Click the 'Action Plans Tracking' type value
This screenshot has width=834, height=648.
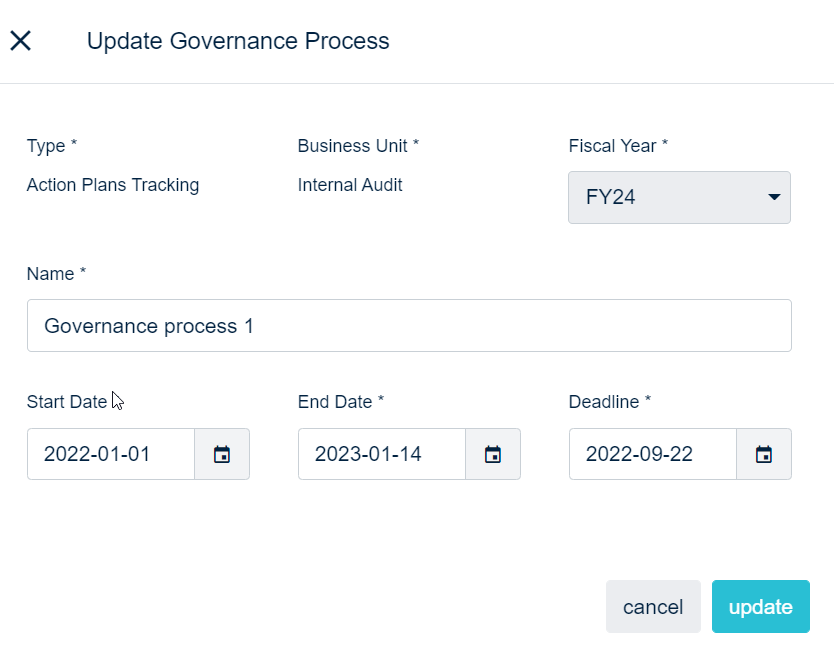coord(113,185)
